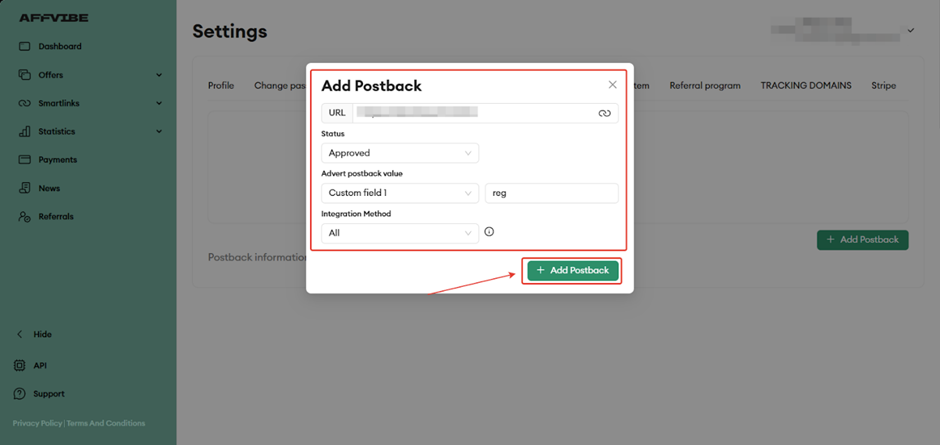Click the info icon beside Integration Method
Screen dimensions: 940x445
(x=489, y=232)
